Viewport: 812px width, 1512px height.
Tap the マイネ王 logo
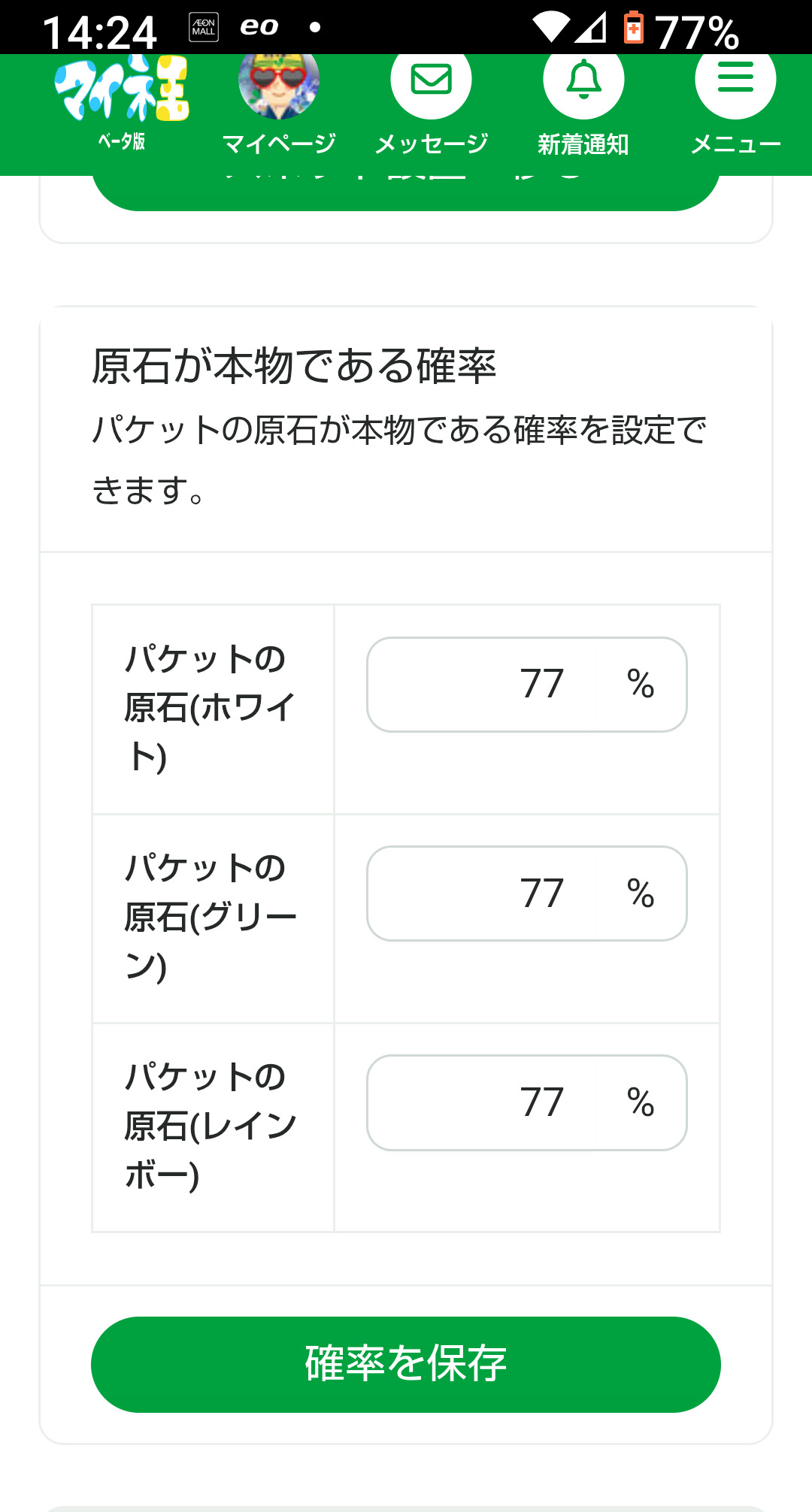click(x=122, y=89)
